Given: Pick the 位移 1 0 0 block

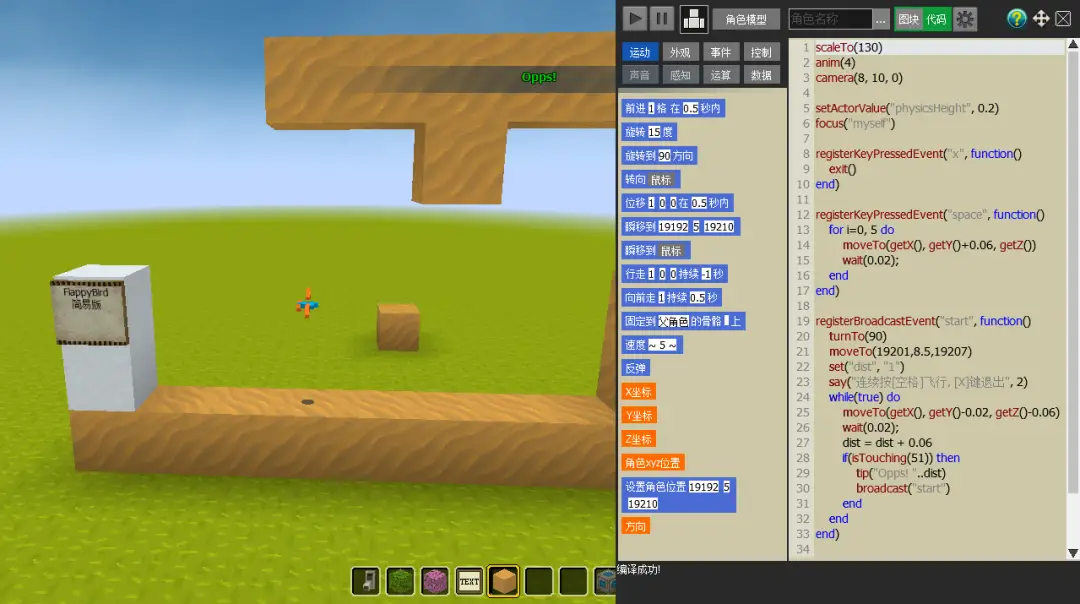Looking at the screenshot, I should 676,203.
